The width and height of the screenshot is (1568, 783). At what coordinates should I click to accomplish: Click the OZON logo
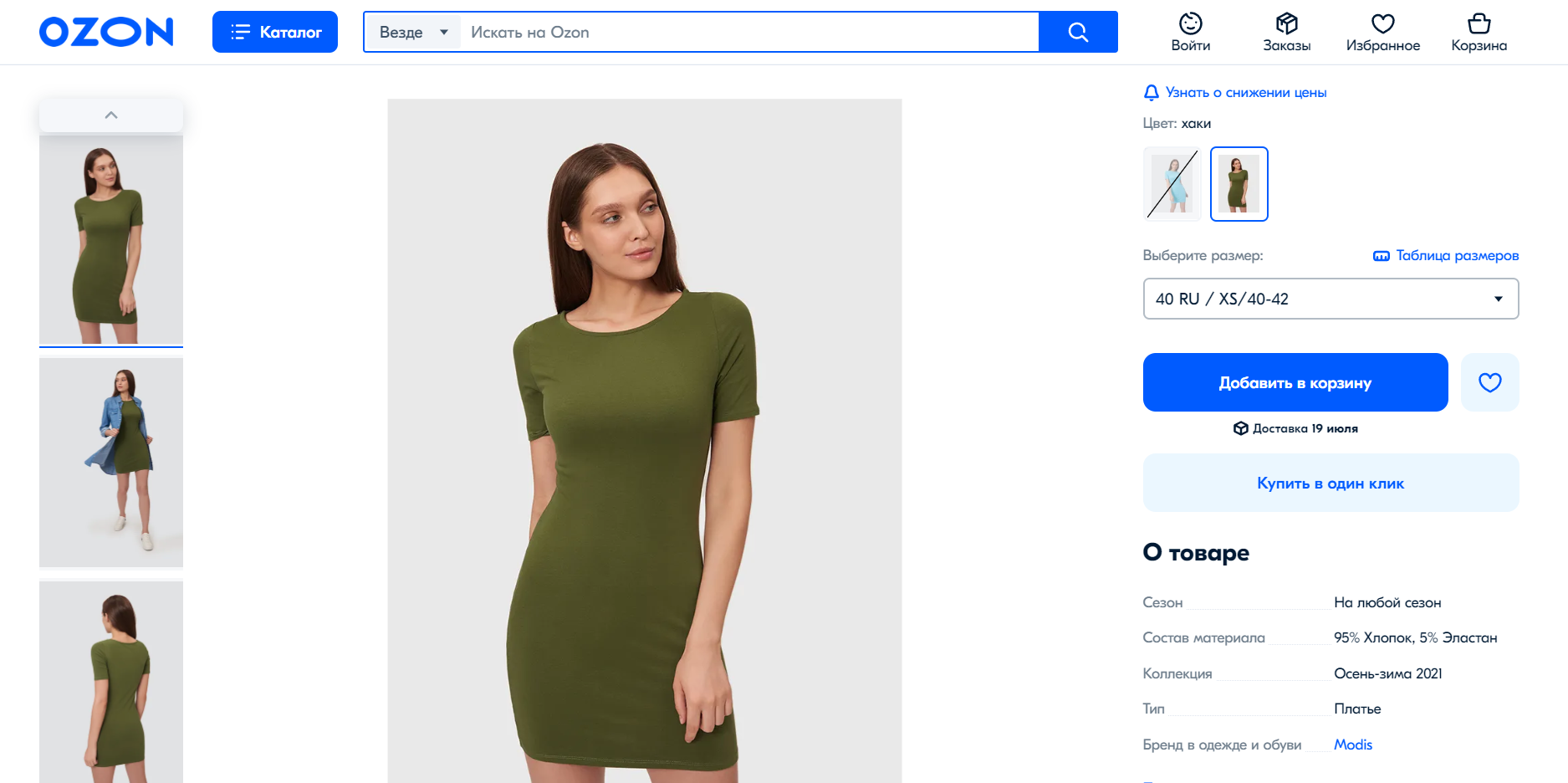coord(106,32)
